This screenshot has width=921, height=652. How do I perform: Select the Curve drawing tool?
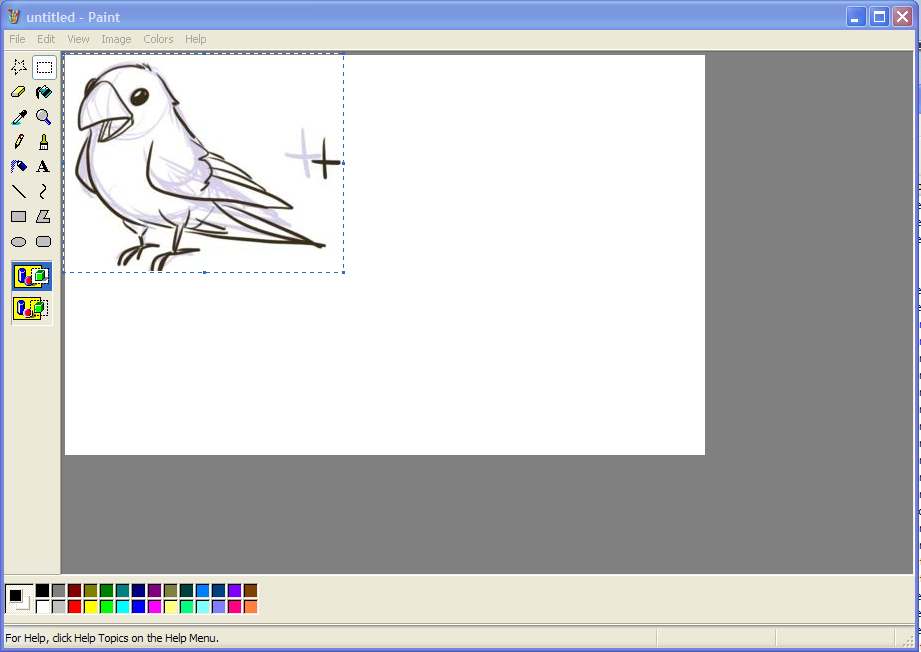43,191
